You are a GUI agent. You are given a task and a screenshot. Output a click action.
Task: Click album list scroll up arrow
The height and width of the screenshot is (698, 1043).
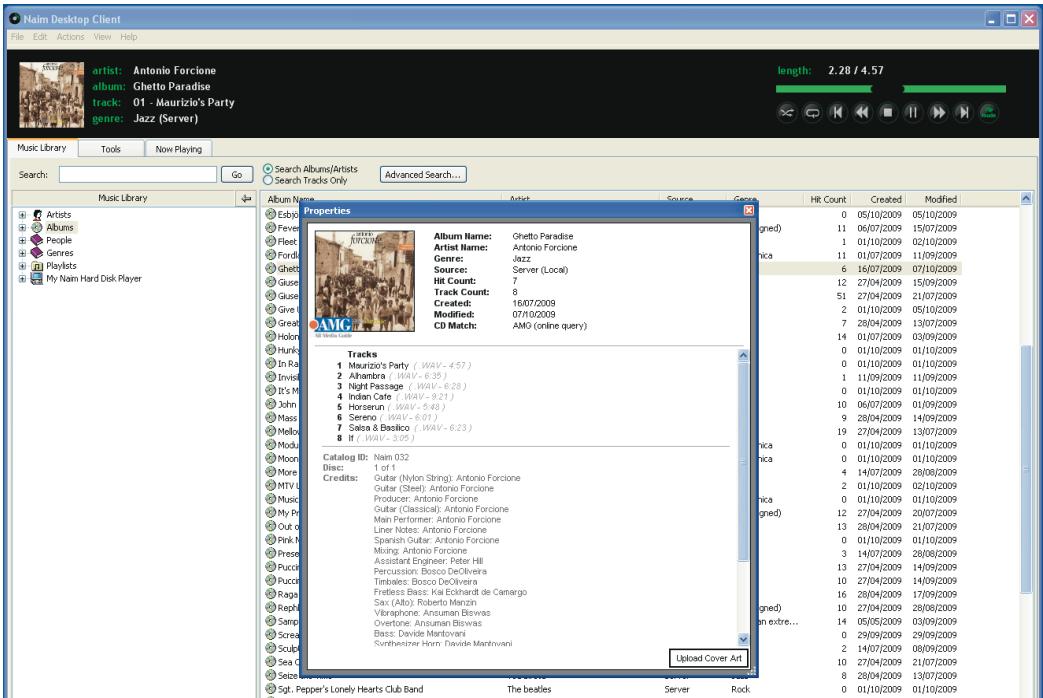tap(1026, 198)
